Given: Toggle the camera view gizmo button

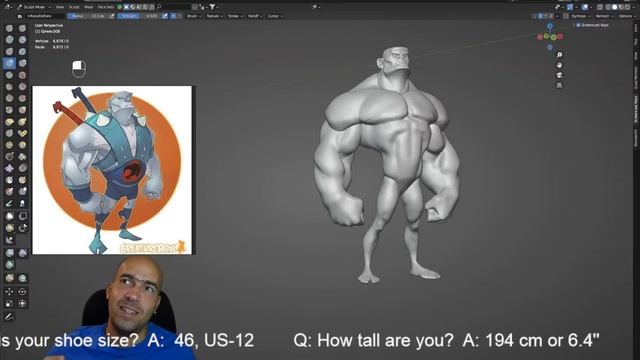Looking at the screenshot, I should coord(559,75).
